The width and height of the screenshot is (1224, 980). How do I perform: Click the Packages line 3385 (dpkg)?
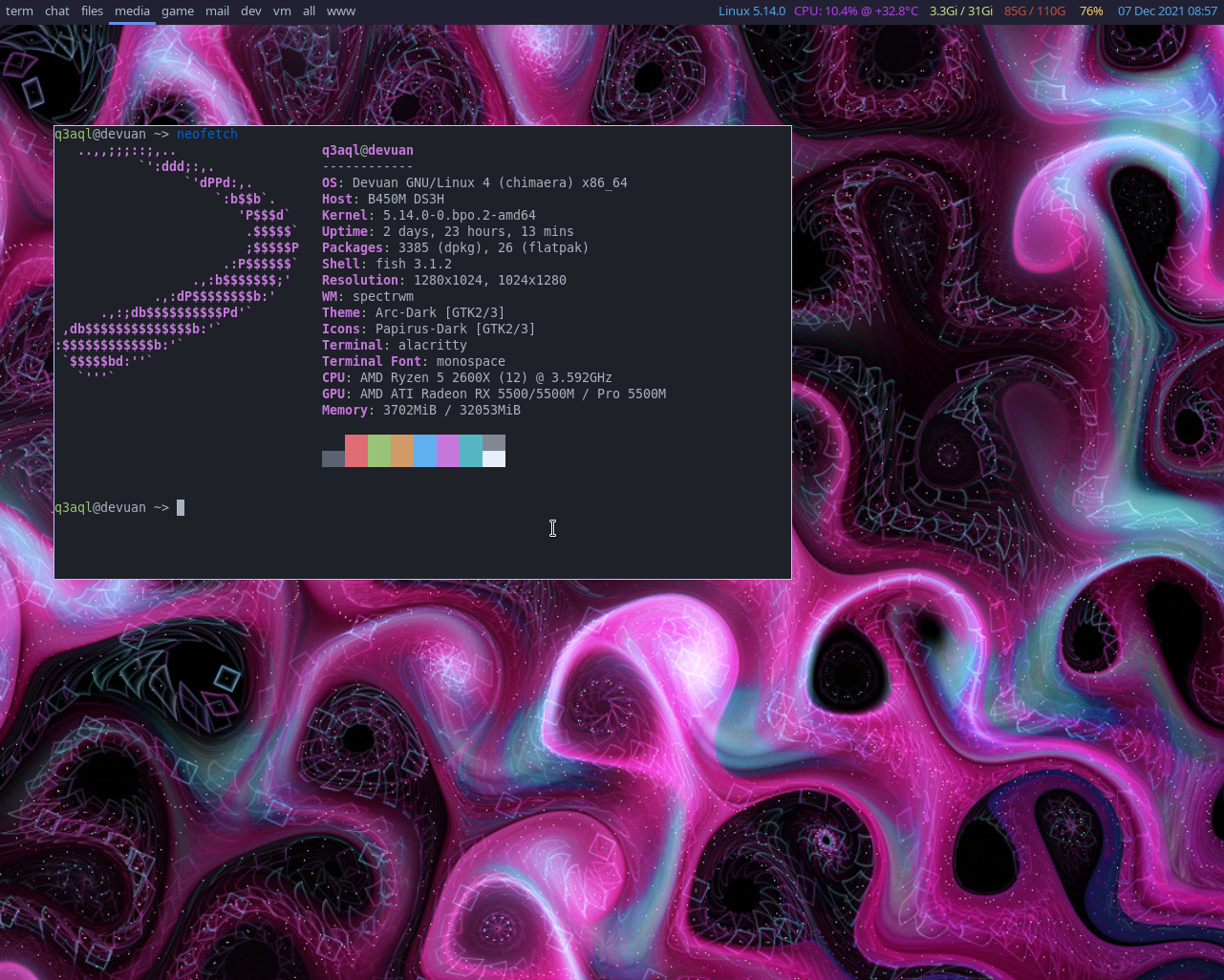(x=456, y=247)
